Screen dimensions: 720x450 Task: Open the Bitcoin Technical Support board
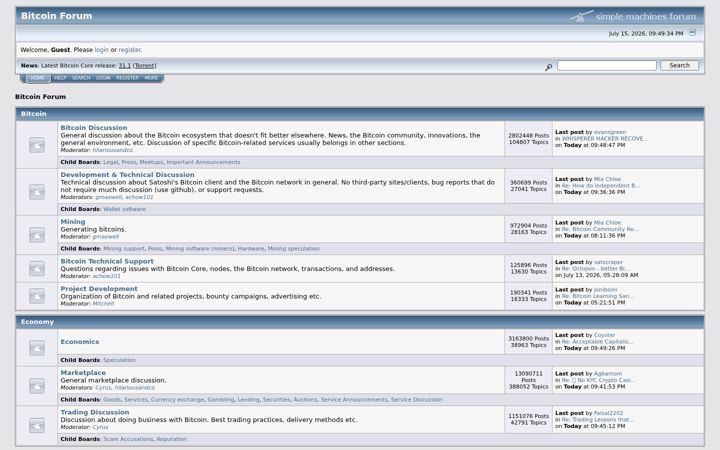[107, 261]
